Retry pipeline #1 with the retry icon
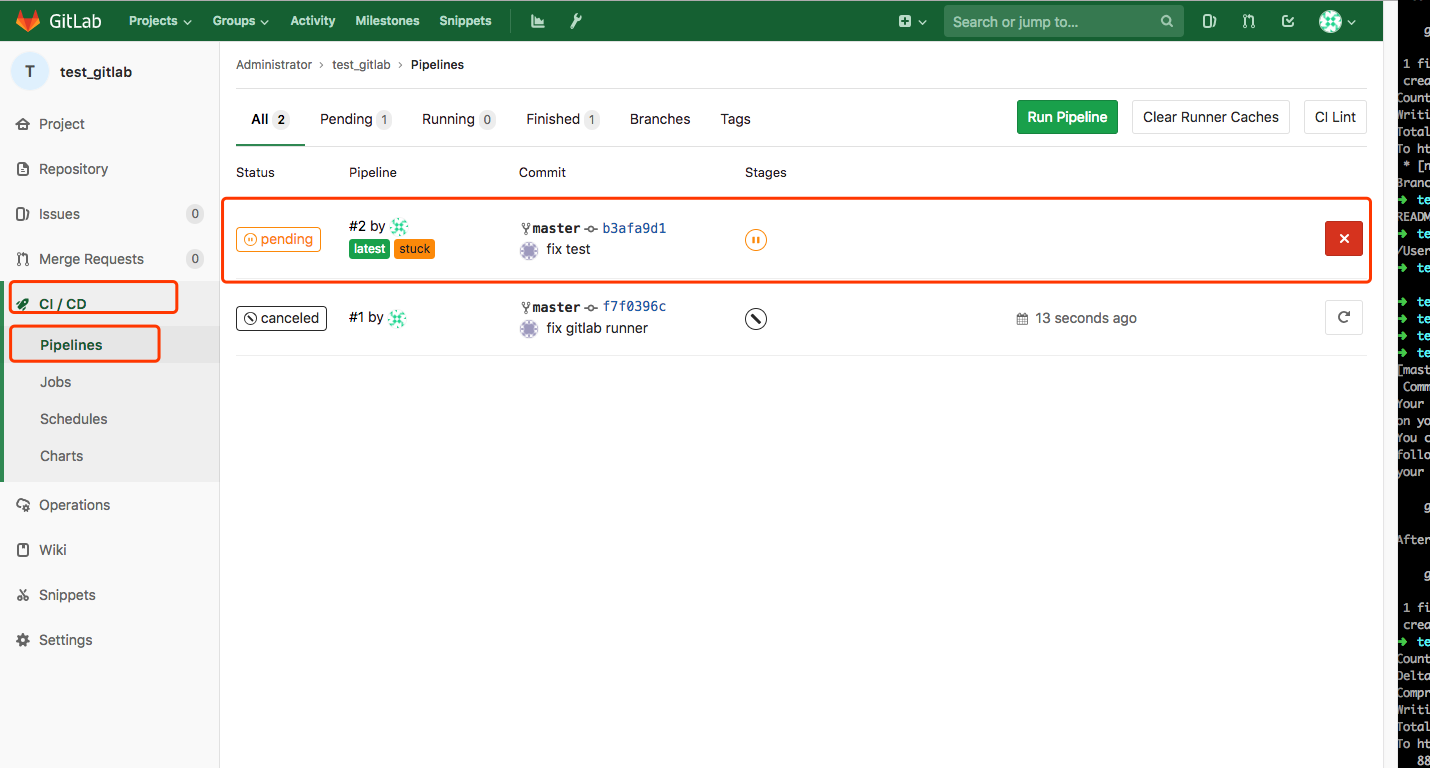The height and width of the screenshot is (768, 1430). tap(1344, 318)
